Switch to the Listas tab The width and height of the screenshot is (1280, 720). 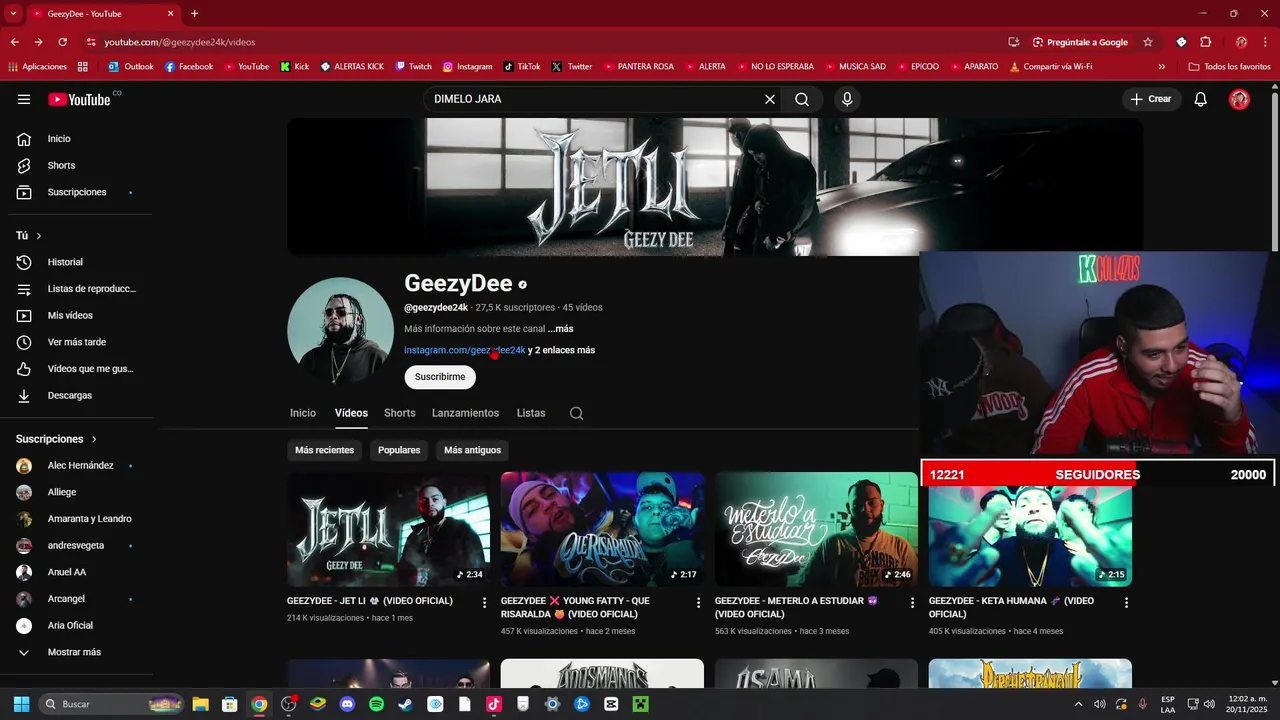pos(531,413)
